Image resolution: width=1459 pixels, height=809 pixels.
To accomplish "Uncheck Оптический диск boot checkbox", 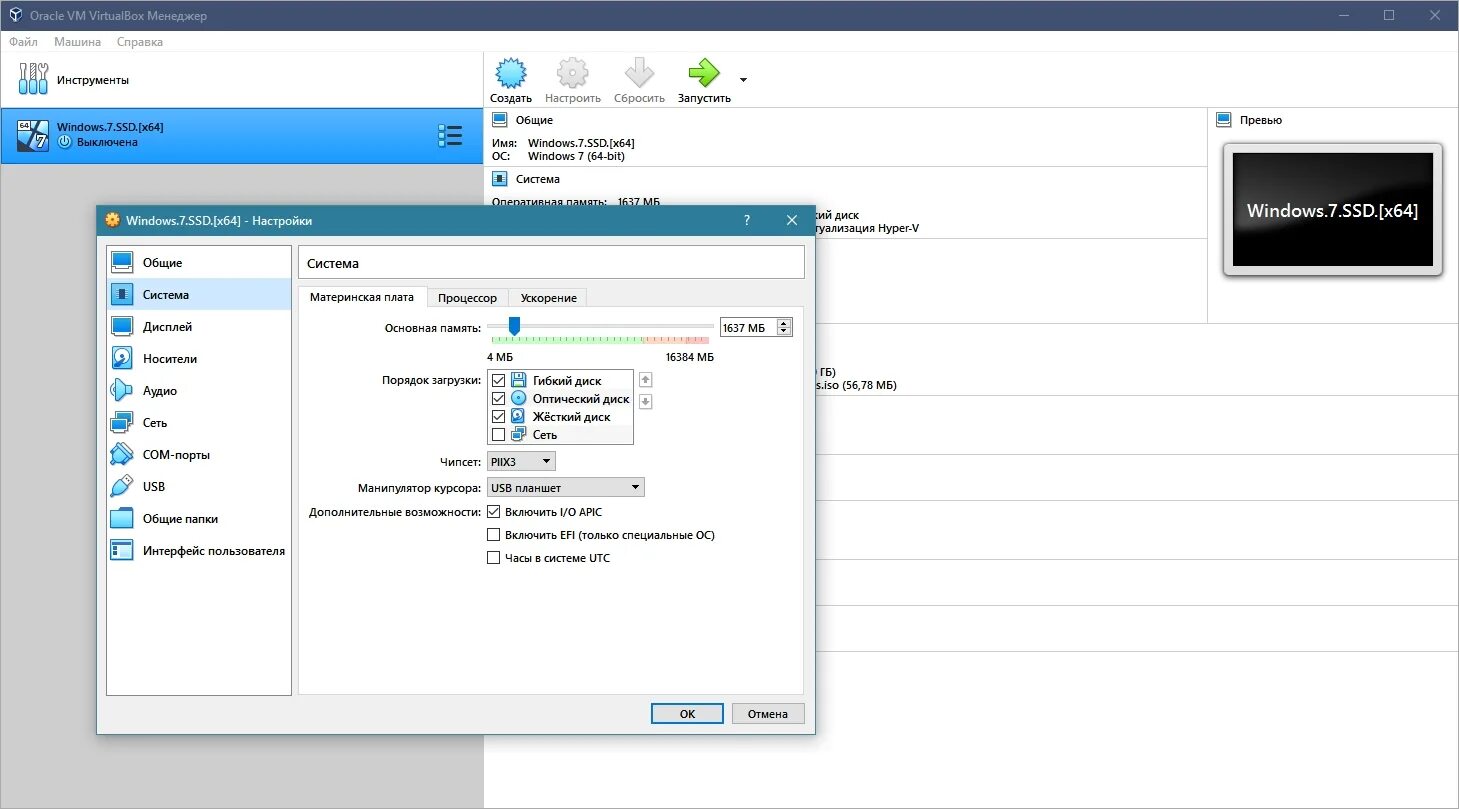I will 498,398.
